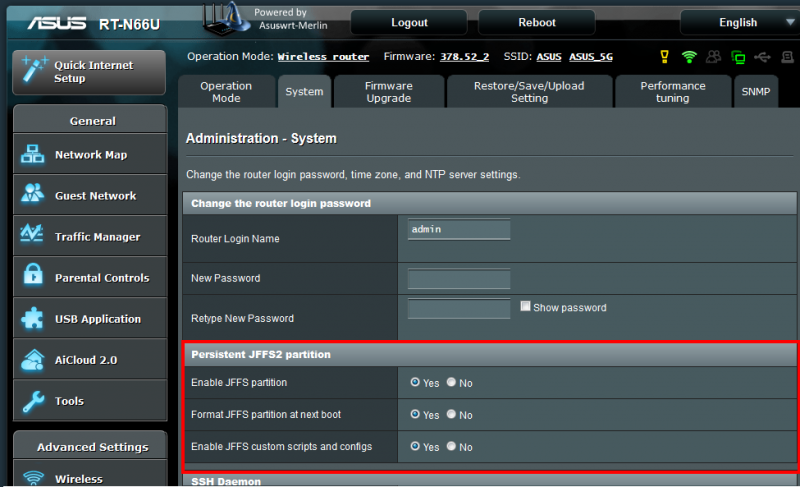
Task: Switch to the Performance tuning tab
Action: (672, 92)
